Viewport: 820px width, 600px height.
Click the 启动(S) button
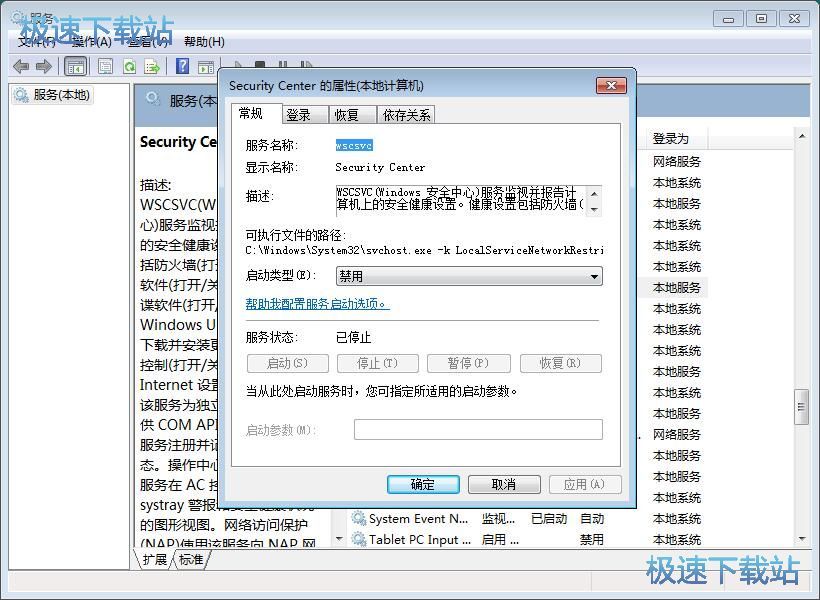288,363
